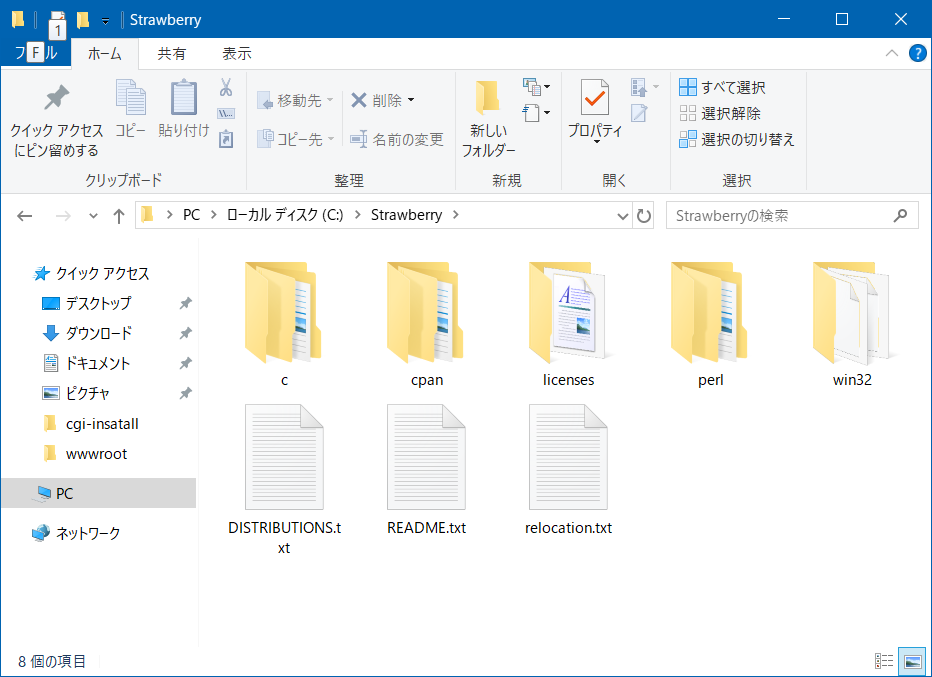932x677 pixels.
Task: Select the c folder
Action: pyautogui.click(x=284, y=325)
